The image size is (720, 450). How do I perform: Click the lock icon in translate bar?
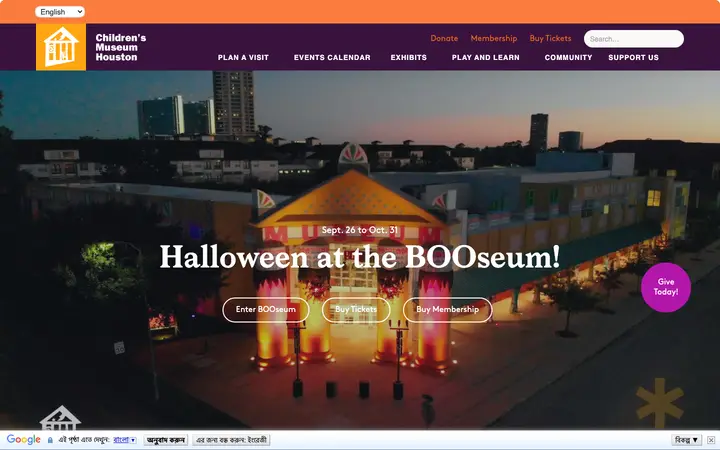point(50,440)
